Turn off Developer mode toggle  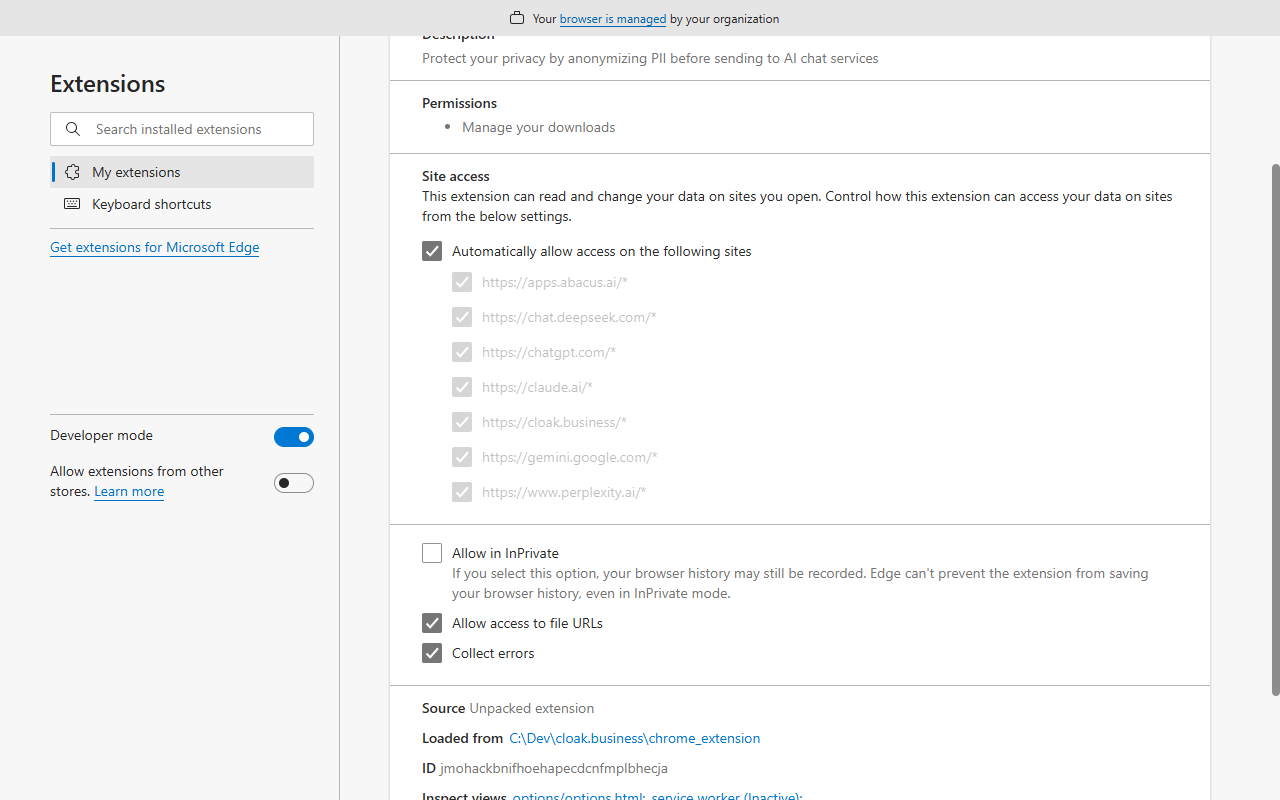click(293, 437)
